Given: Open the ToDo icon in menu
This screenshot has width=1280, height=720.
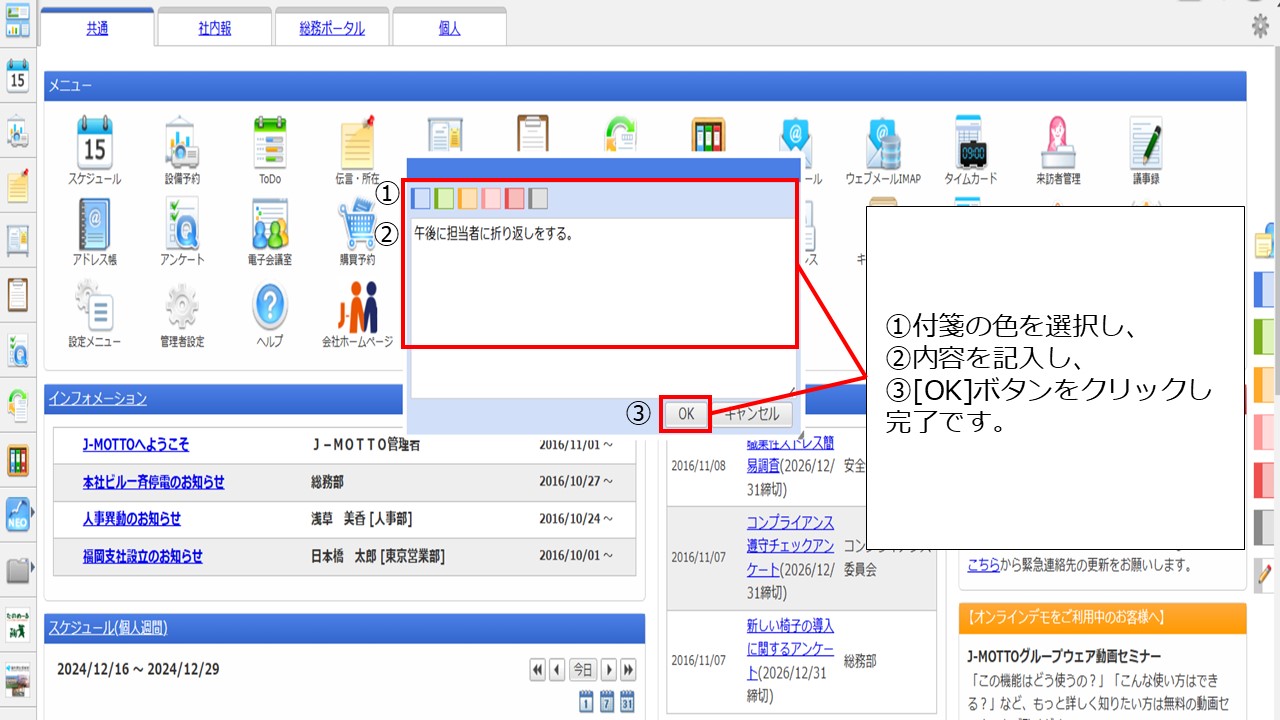Looking at the screenshot, I should coord(270,143).
